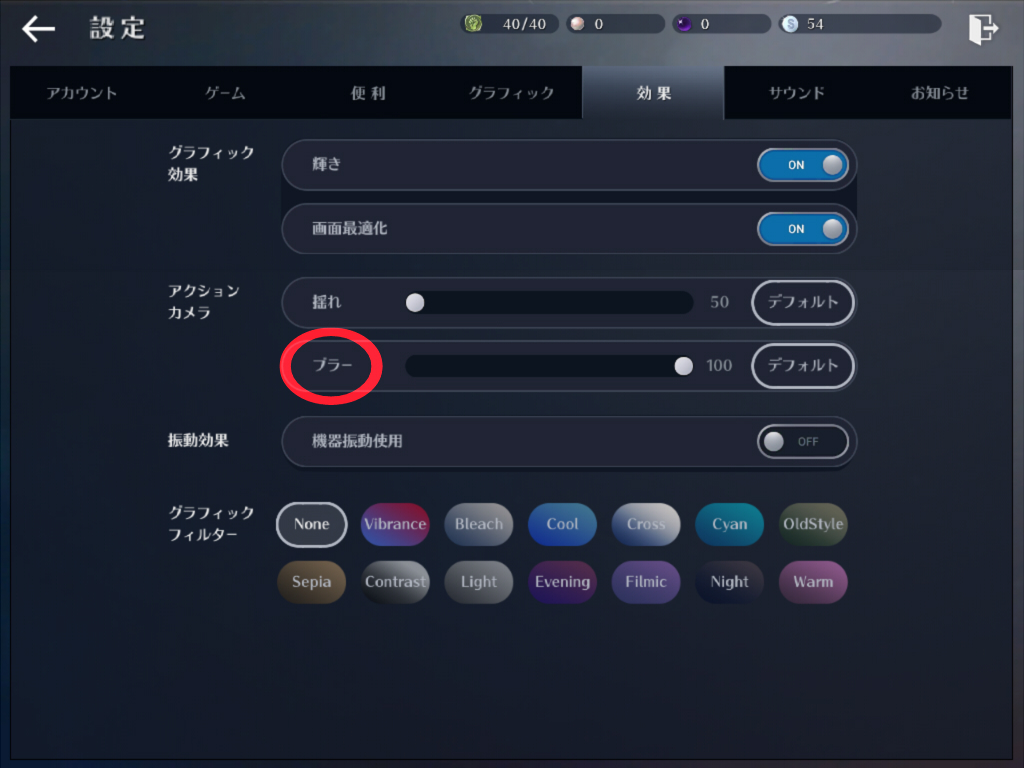Screen dimensions: 1024x768
Task: Open the お知らせ tab
Action: click(x=940, y=93)
